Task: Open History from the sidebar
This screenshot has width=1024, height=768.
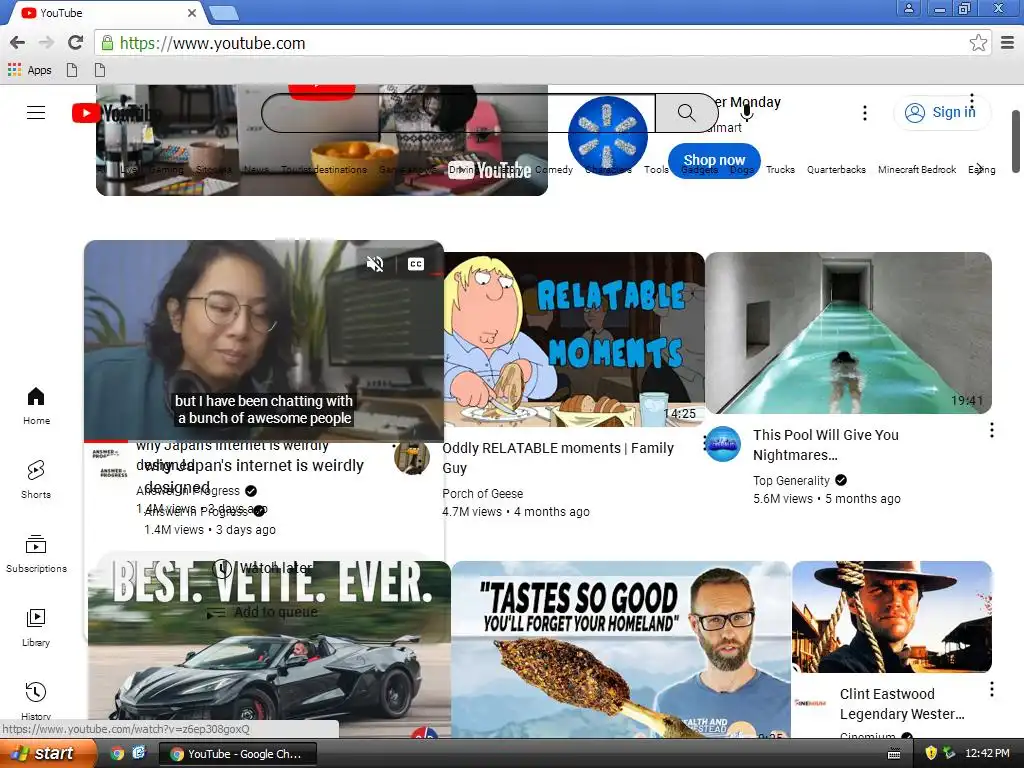Action: [x=36, y=700]
